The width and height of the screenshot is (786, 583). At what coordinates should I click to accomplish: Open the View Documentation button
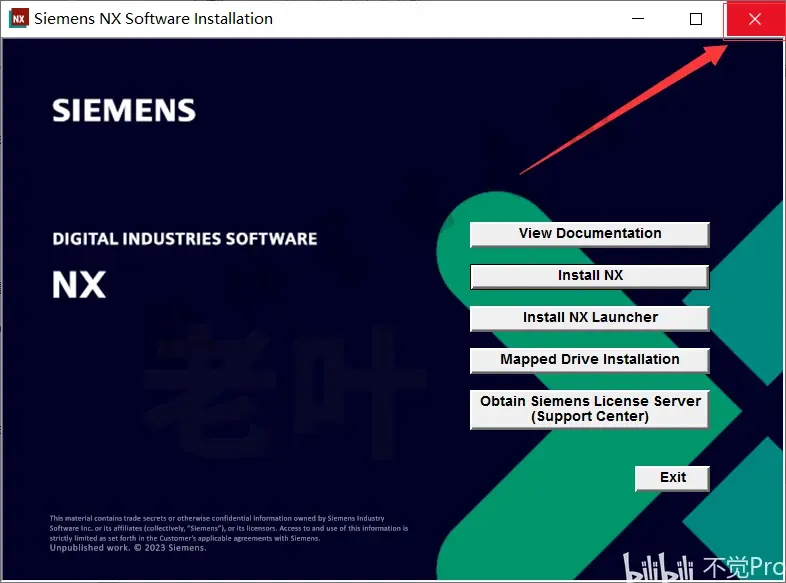(x=590, y=234)
